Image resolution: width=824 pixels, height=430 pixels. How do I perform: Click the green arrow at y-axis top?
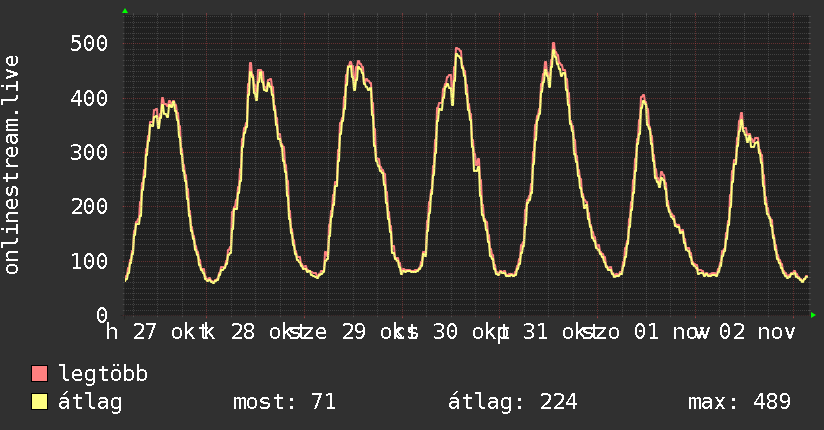[x=125, y=11]
